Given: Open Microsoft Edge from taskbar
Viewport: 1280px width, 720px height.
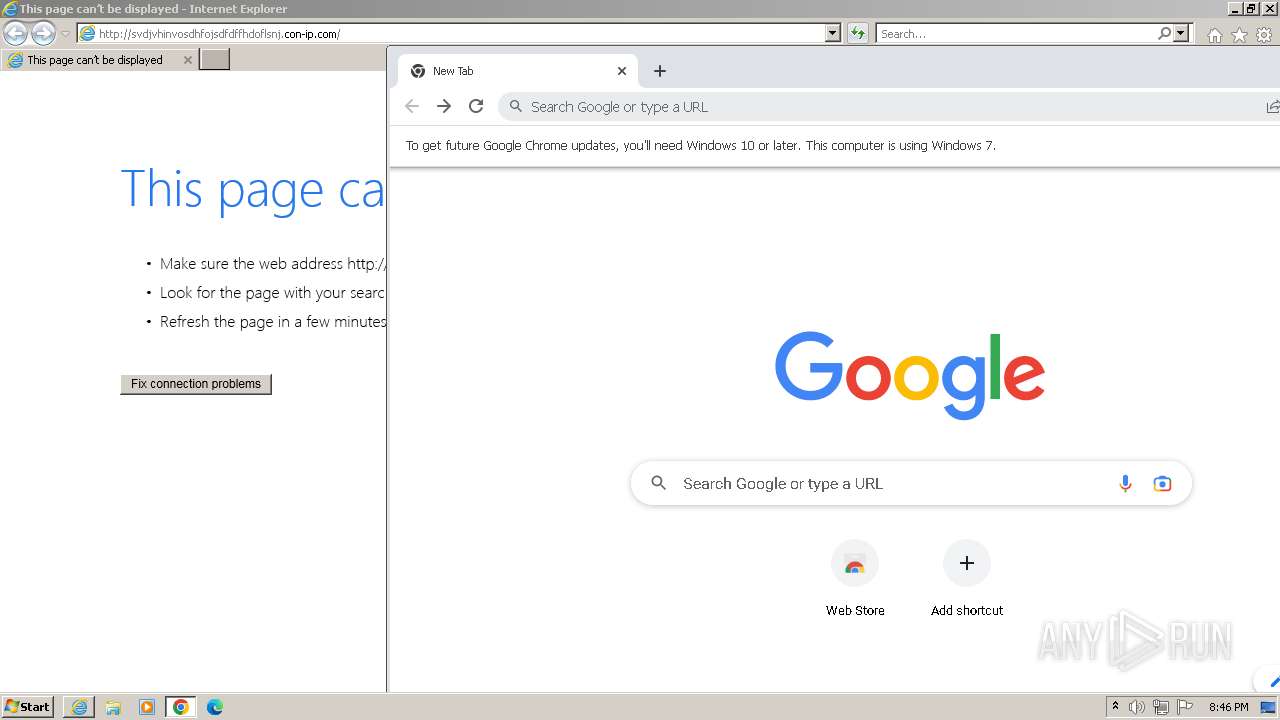Looking at the screenshot, I should click(215, 707).
